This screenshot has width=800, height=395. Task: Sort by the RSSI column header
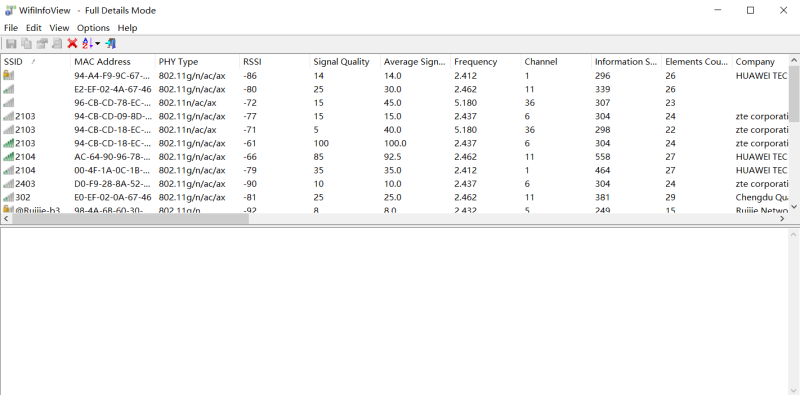point(274,62)
